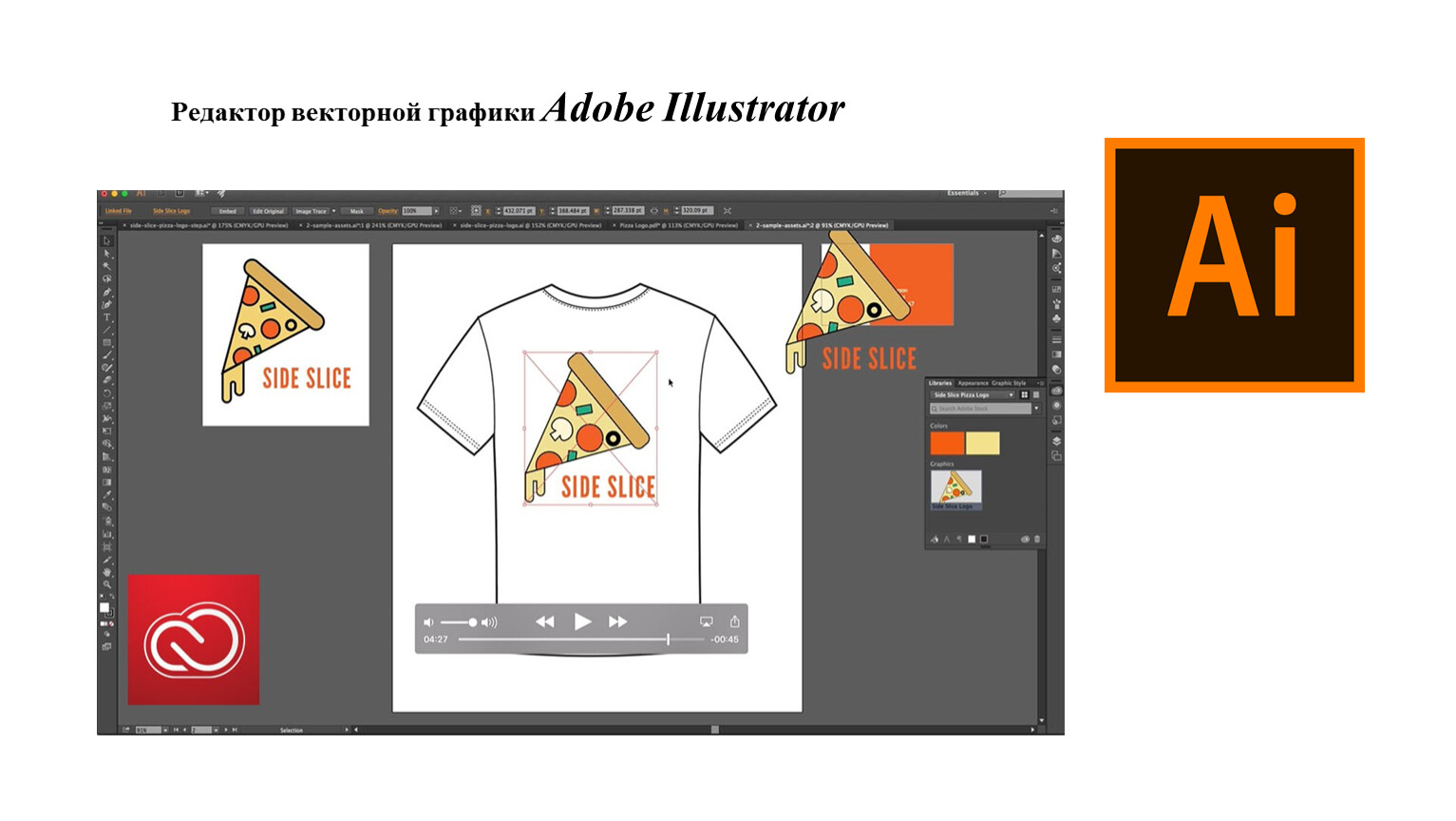Select the Gradient tool
This screenshot has height=821, width=1456.
click(x=106, y=481)
